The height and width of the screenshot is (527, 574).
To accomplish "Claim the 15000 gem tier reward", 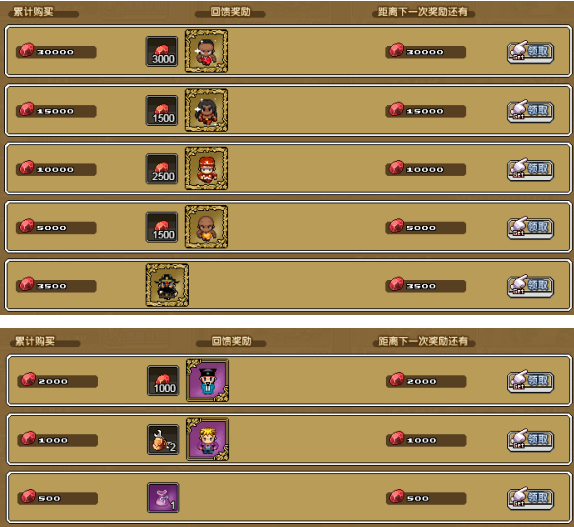I will tap(530, 111).
